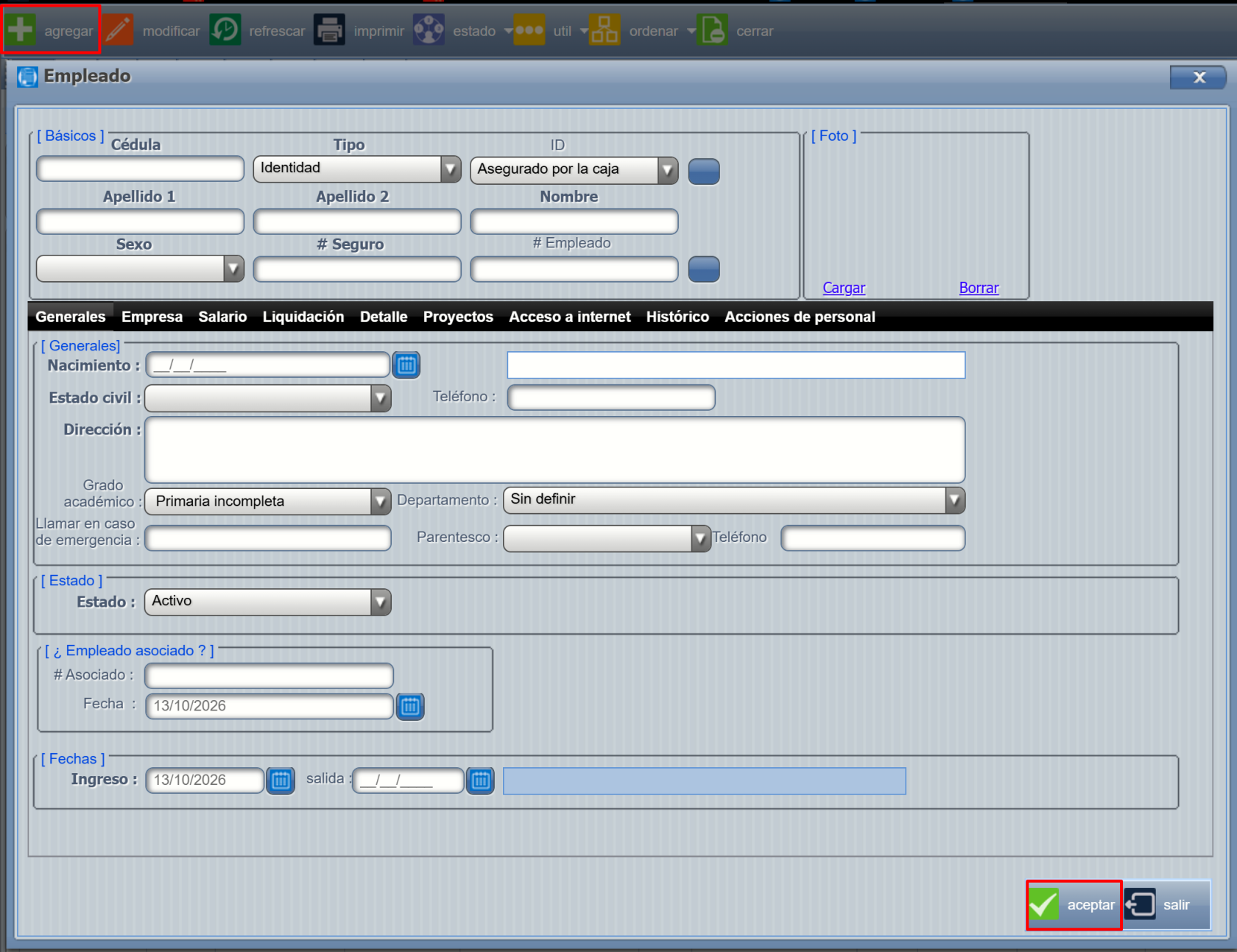This screenshot has height=952, width=1237.
Task: Click the aceptar green checkmark button
Action: coord(1074,905)
